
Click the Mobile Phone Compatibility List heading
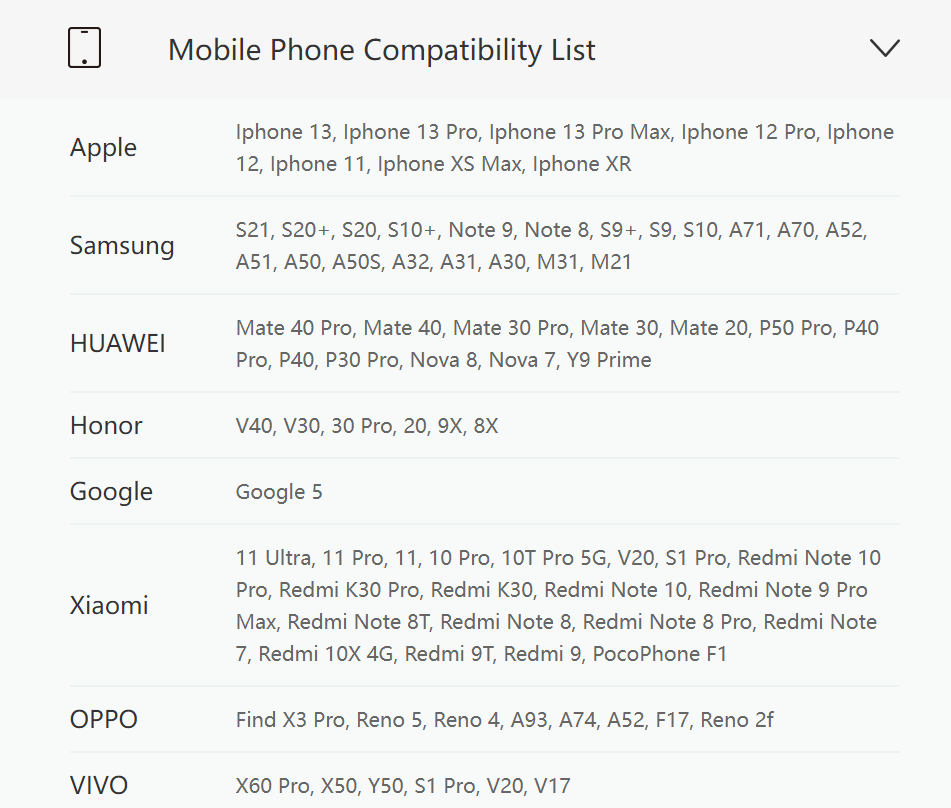pos(381,50)
